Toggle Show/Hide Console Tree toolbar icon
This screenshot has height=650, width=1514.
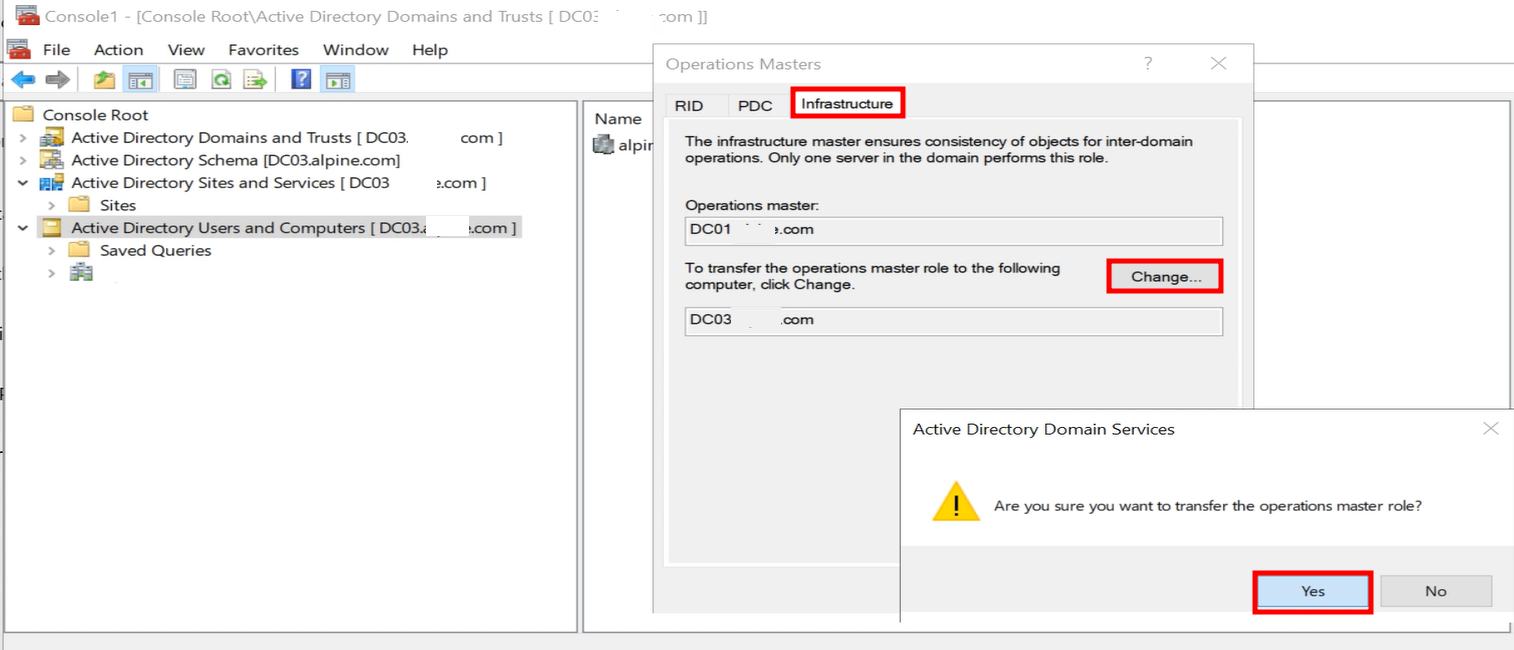[x=140, y=80]
